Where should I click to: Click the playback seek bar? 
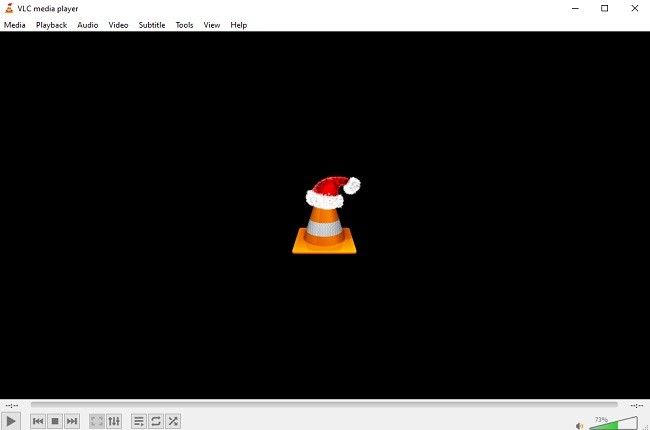point(324,404)
